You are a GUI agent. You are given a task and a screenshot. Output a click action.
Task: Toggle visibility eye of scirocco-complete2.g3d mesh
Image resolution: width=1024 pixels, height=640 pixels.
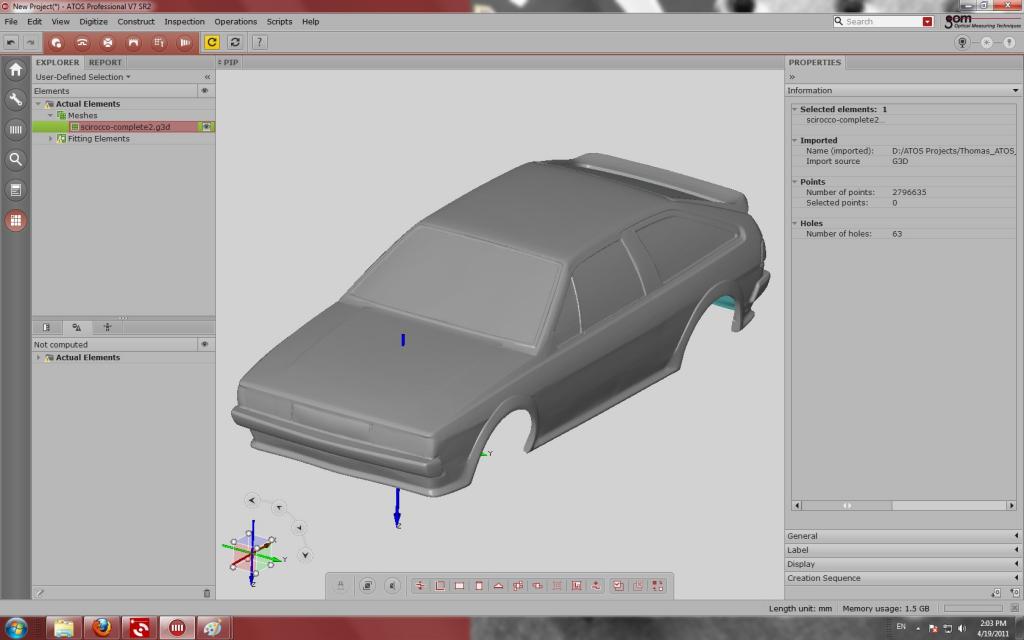207,127
